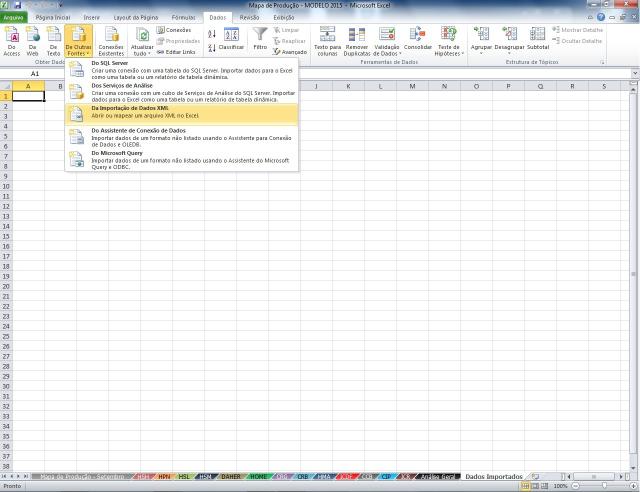The image size is (640, 492).
Task: Open Conexões Existentes
Action: [x=111, y=41]
